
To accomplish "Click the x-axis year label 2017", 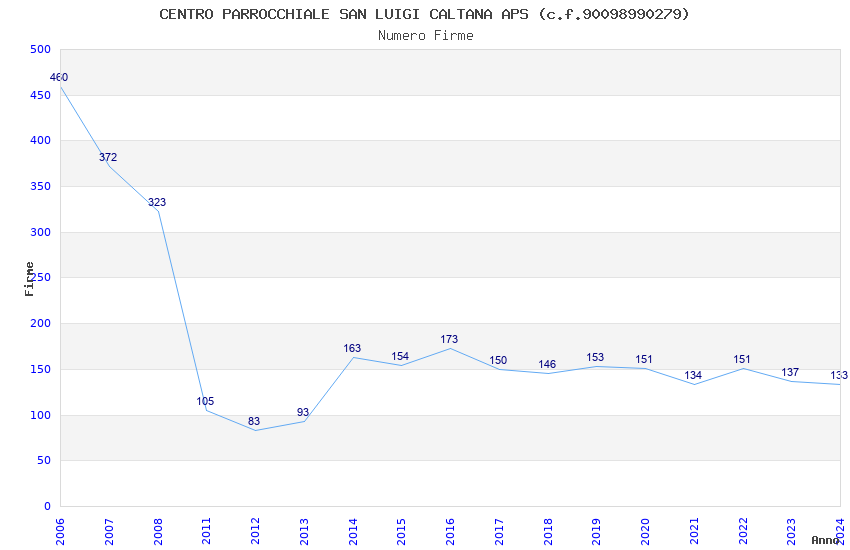I will 499,531.
